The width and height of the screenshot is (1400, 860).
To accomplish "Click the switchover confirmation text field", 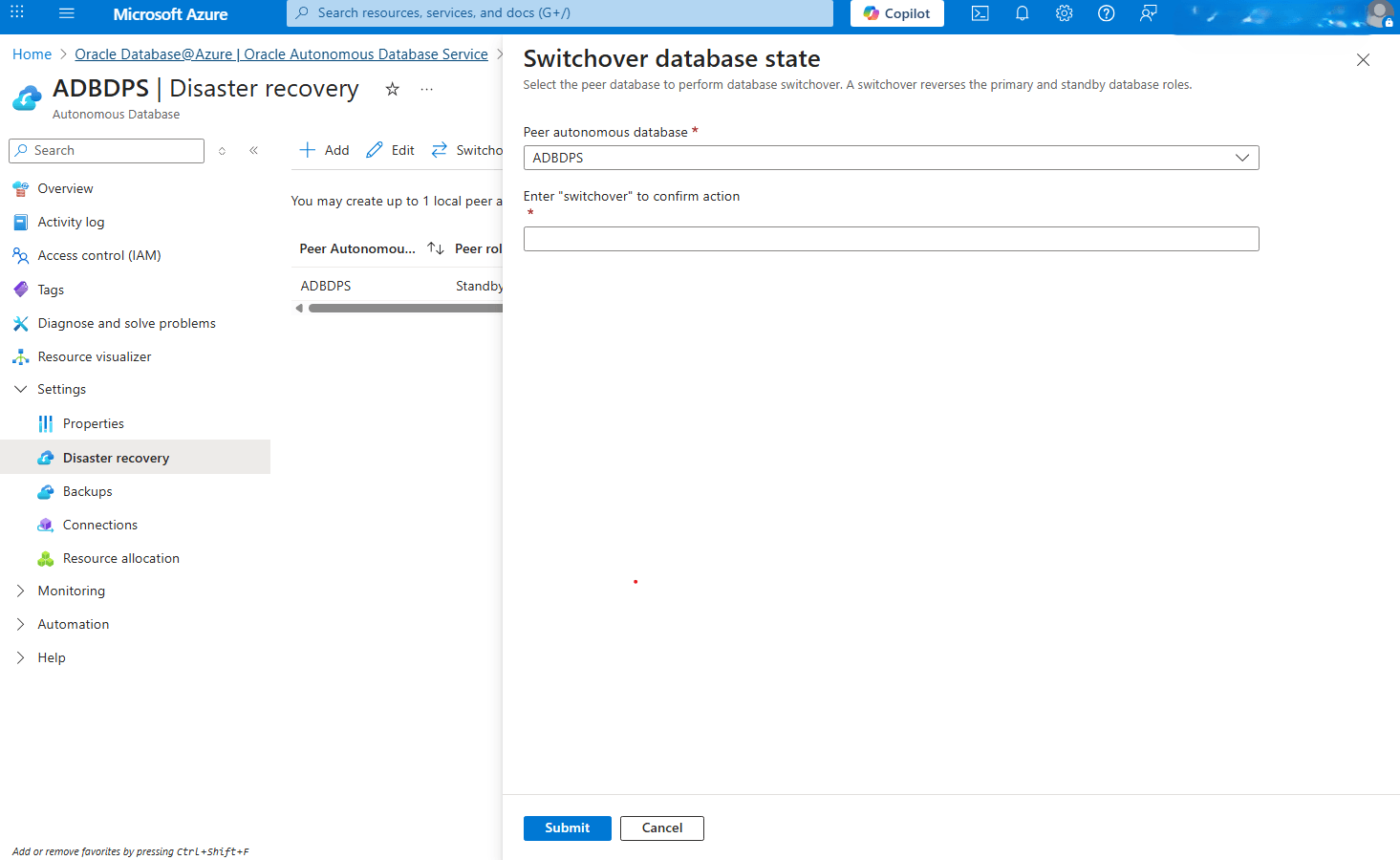I will click(891, 238).
